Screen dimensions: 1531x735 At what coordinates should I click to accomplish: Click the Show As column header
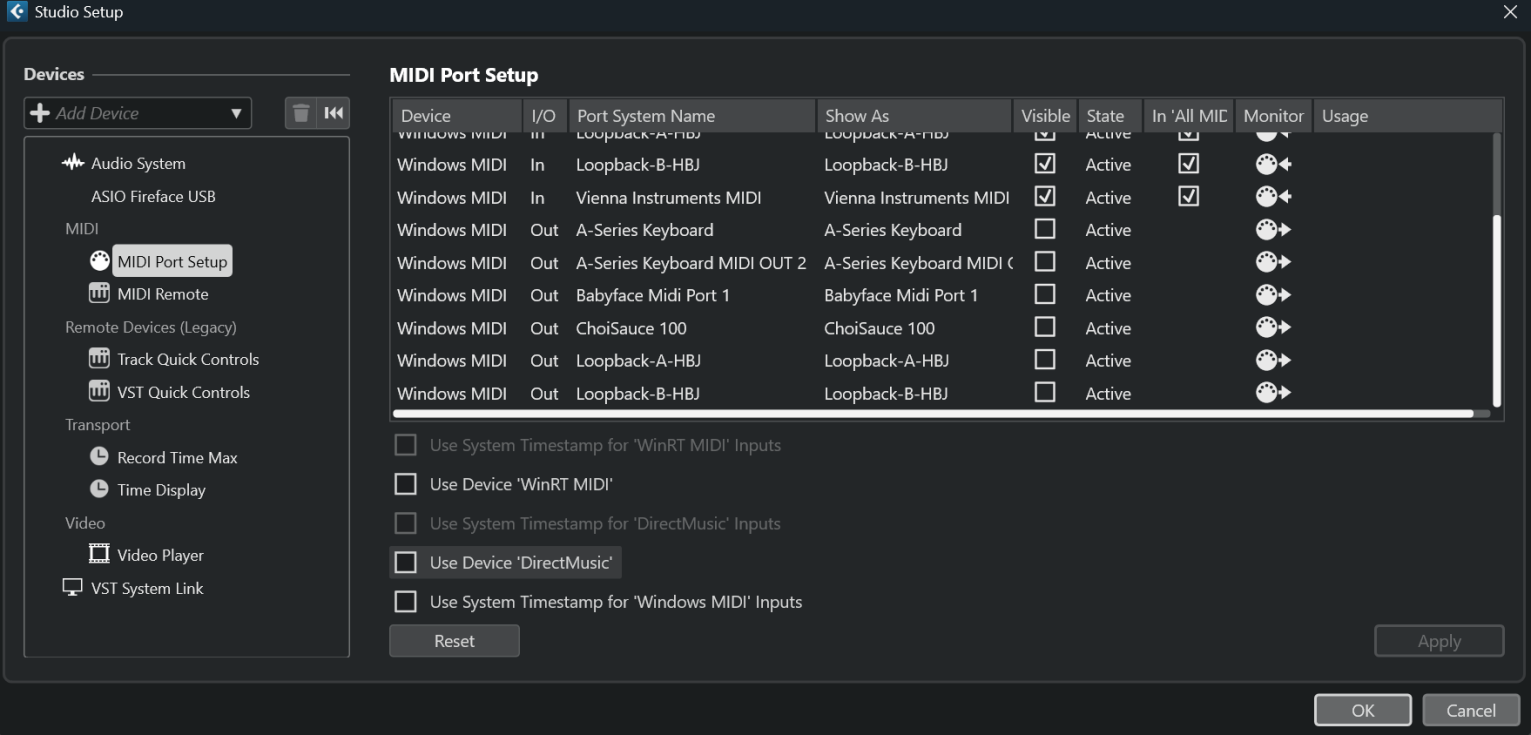tap(914, 116)
